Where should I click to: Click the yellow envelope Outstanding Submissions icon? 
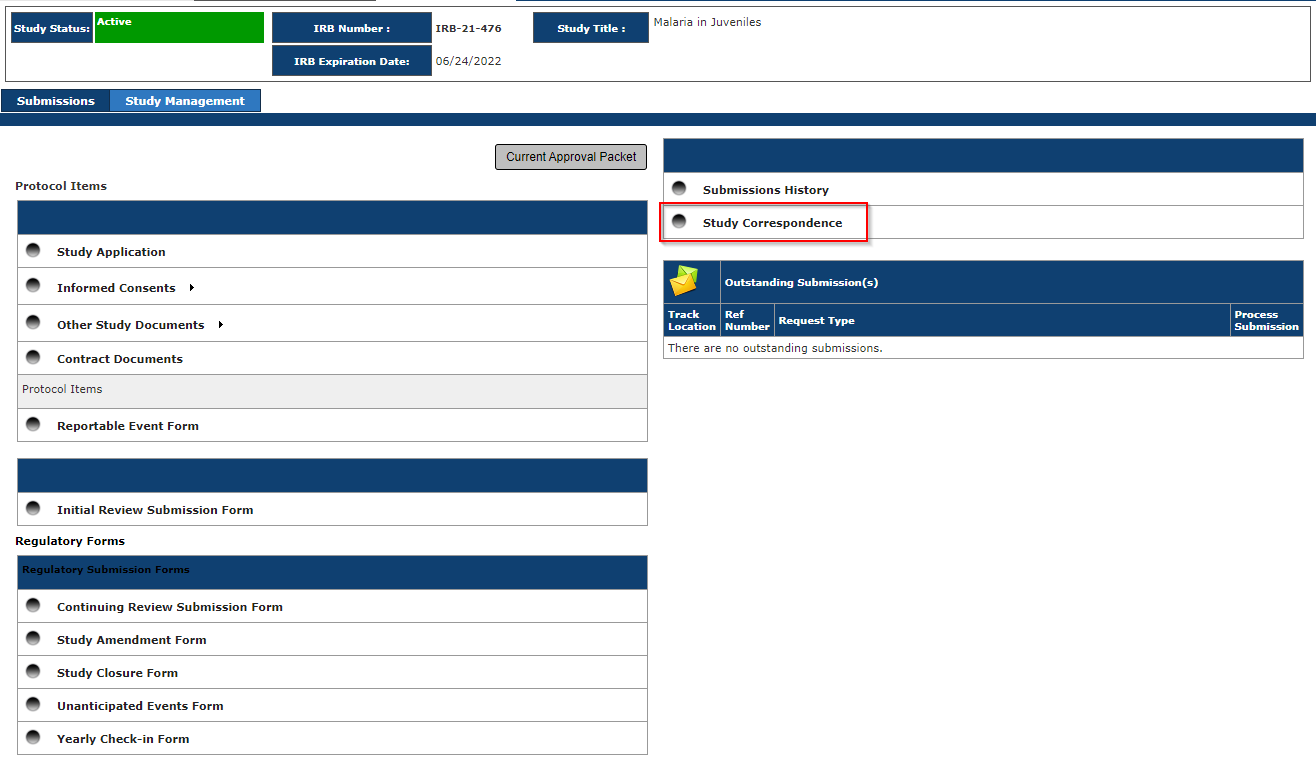point(684,282)
